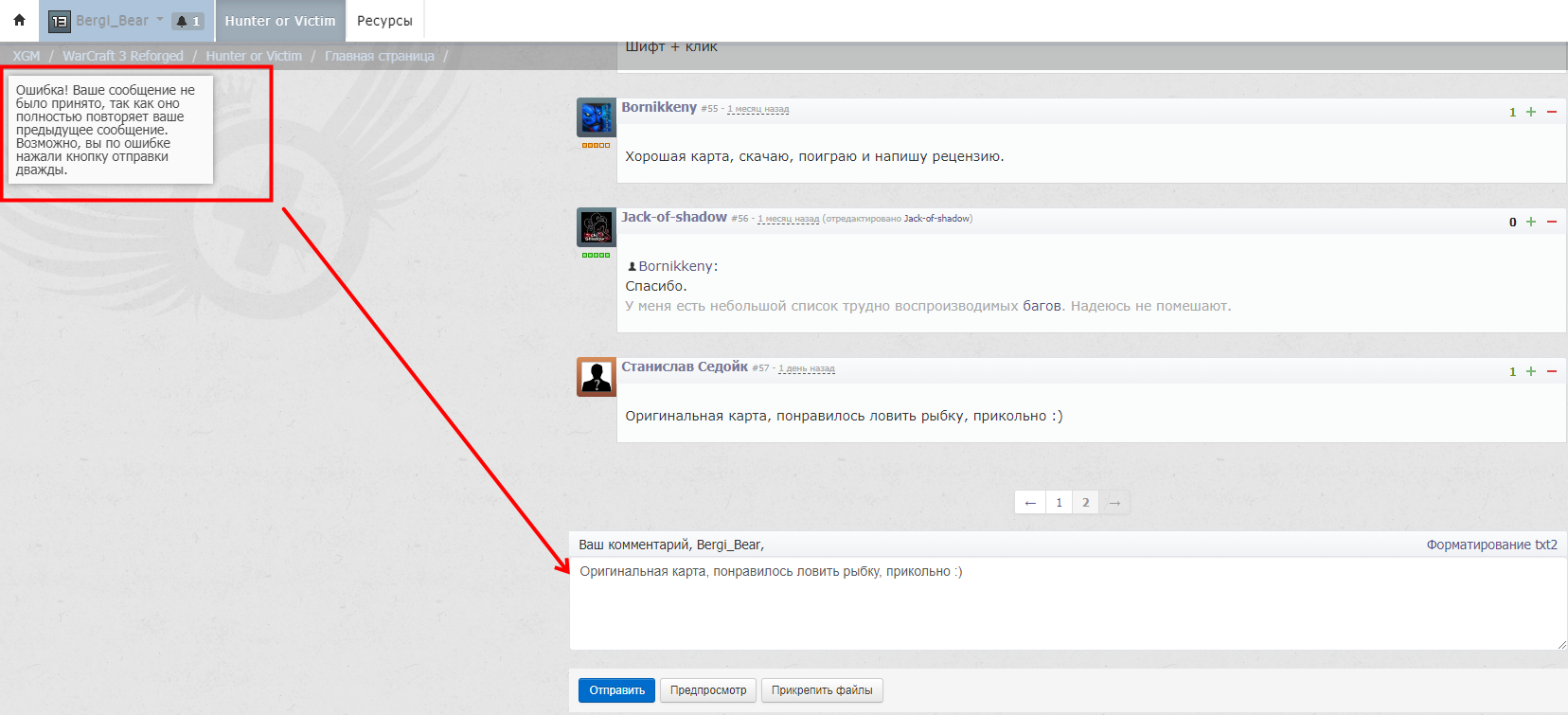Screen dimensions: 1568x715
Task: Switch to the Hunter or Victim tab
Action: pos(280,21)
